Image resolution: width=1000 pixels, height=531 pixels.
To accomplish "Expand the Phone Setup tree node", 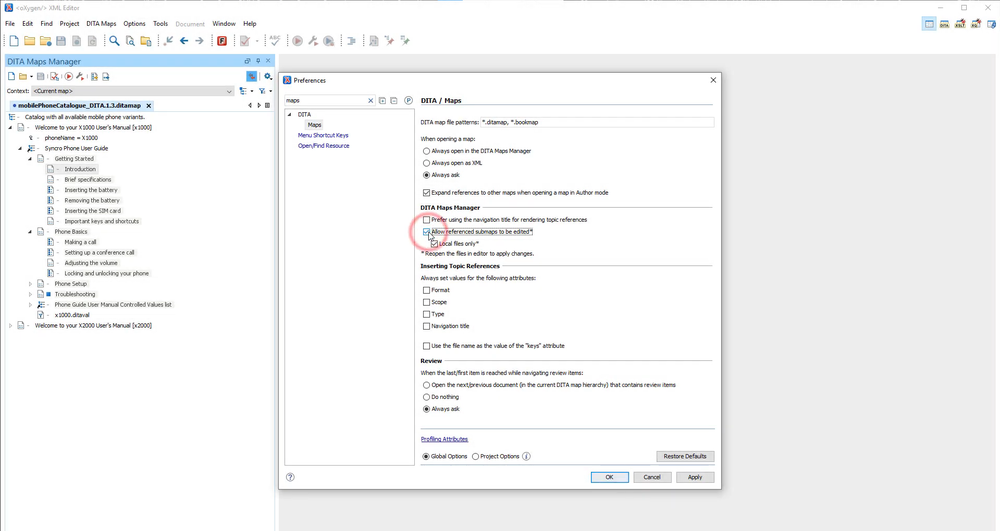I will pos(30,284).
